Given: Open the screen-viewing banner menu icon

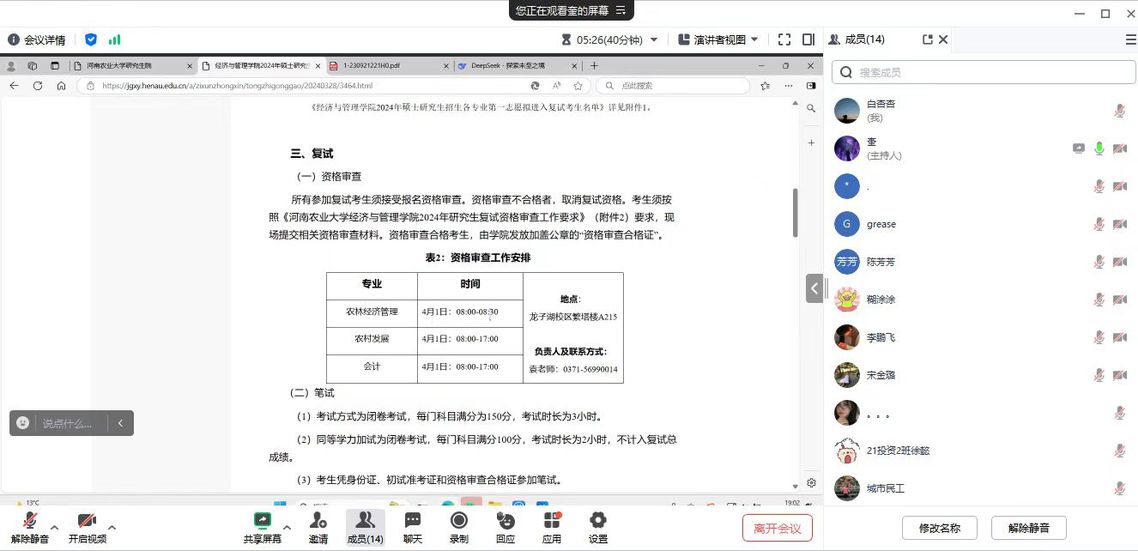Looking at the screenshot, I should (x=620, y=10).
